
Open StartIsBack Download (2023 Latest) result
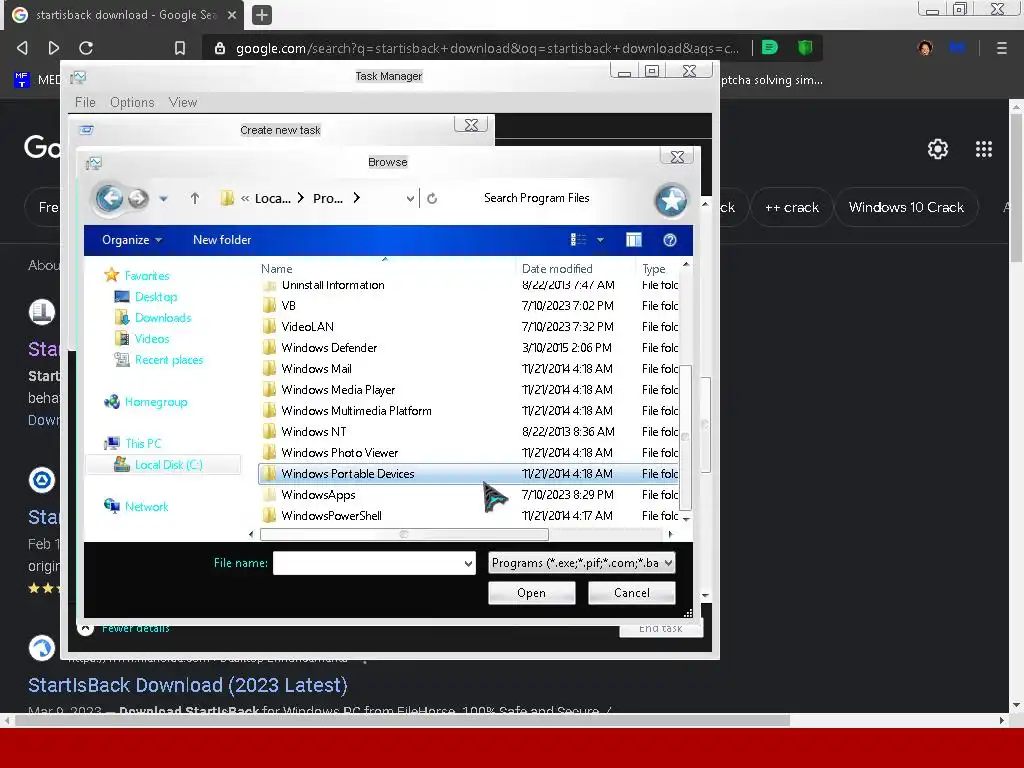[187, 685]
